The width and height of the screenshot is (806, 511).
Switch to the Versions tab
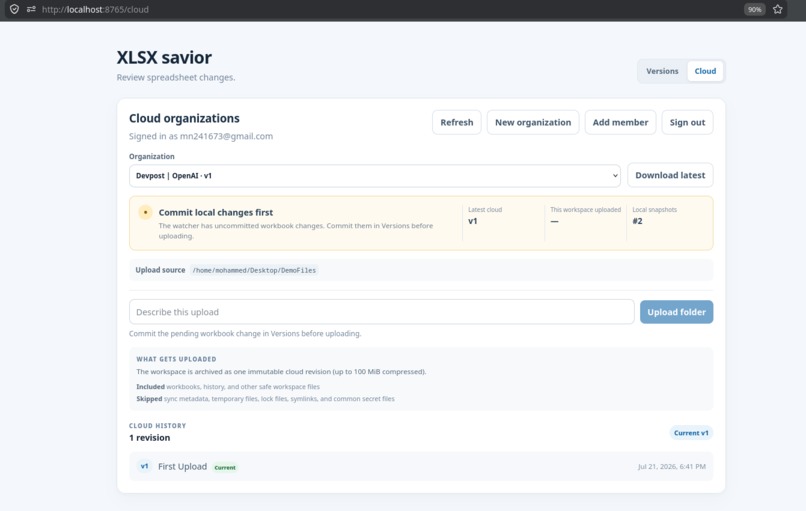click(x=662, y=71)
